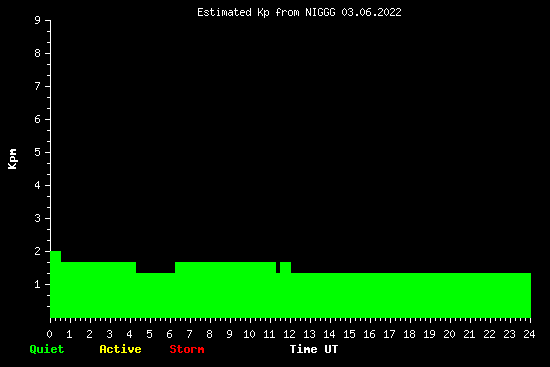Image resolution: width=550 pixels, height=367 pixels.
Task: Click the green bar area above hour 20
Action: pos(450,295)
